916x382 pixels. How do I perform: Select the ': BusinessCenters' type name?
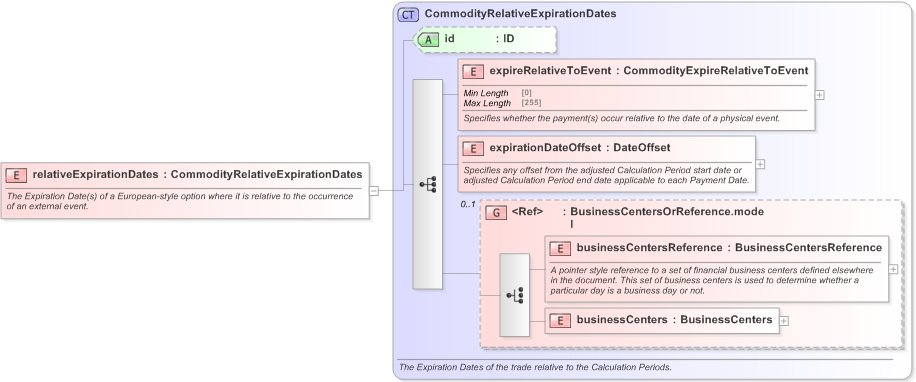[x=722, y=320]
